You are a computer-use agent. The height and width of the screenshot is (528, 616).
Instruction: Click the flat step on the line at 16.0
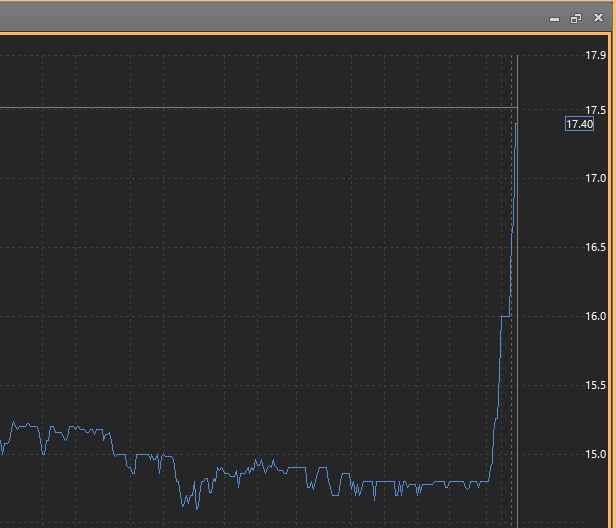(x=505, y=316)
